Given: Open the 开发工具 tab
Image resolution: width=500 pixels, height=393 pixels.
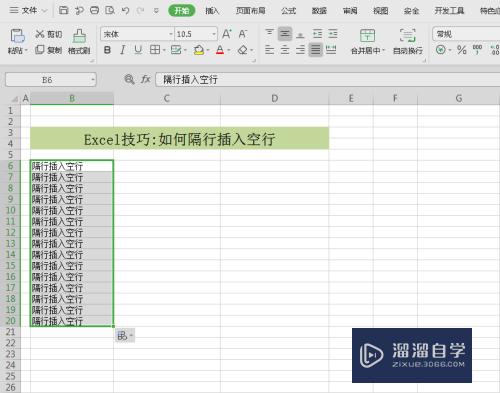Looking at the screenshot, I should (449, 11).
